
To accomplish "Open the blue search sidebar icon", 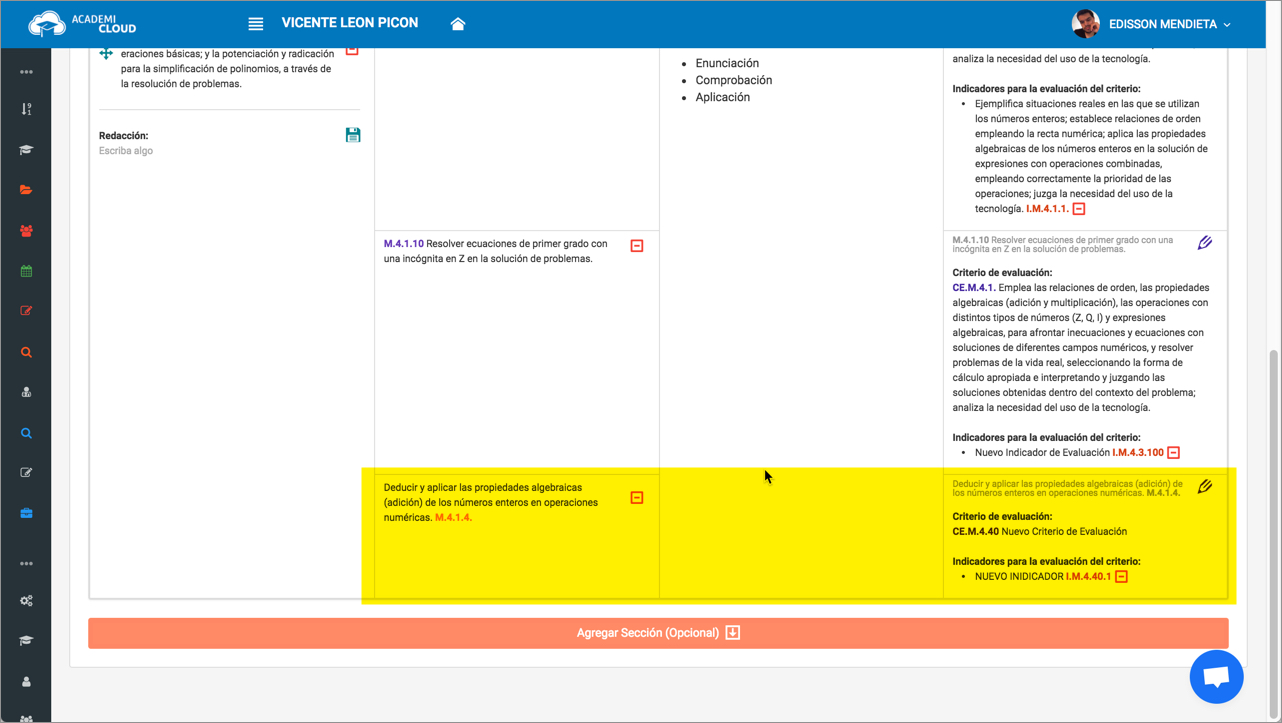I will 26,433.
